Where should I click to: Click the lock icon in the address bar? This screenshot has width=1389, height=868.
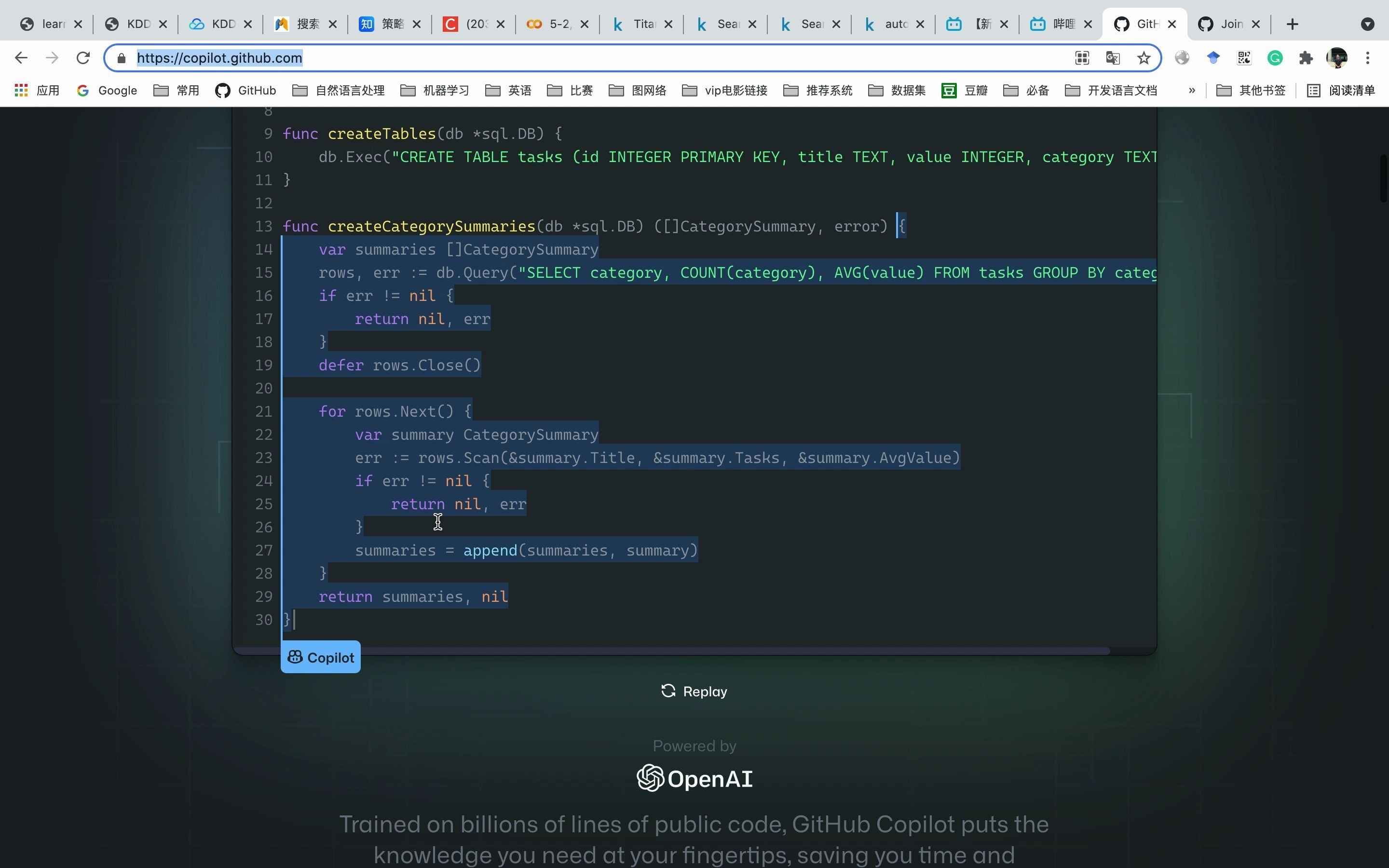[x=121, y=57]
